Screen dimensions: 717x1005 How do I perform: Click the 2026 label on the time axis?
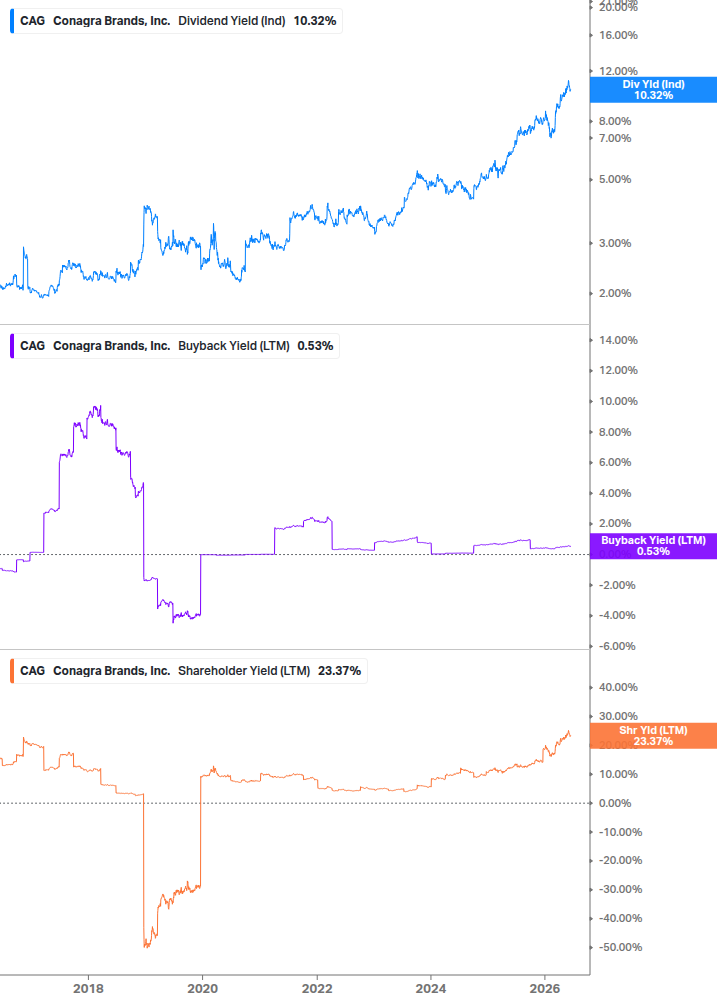pos(545,988)
